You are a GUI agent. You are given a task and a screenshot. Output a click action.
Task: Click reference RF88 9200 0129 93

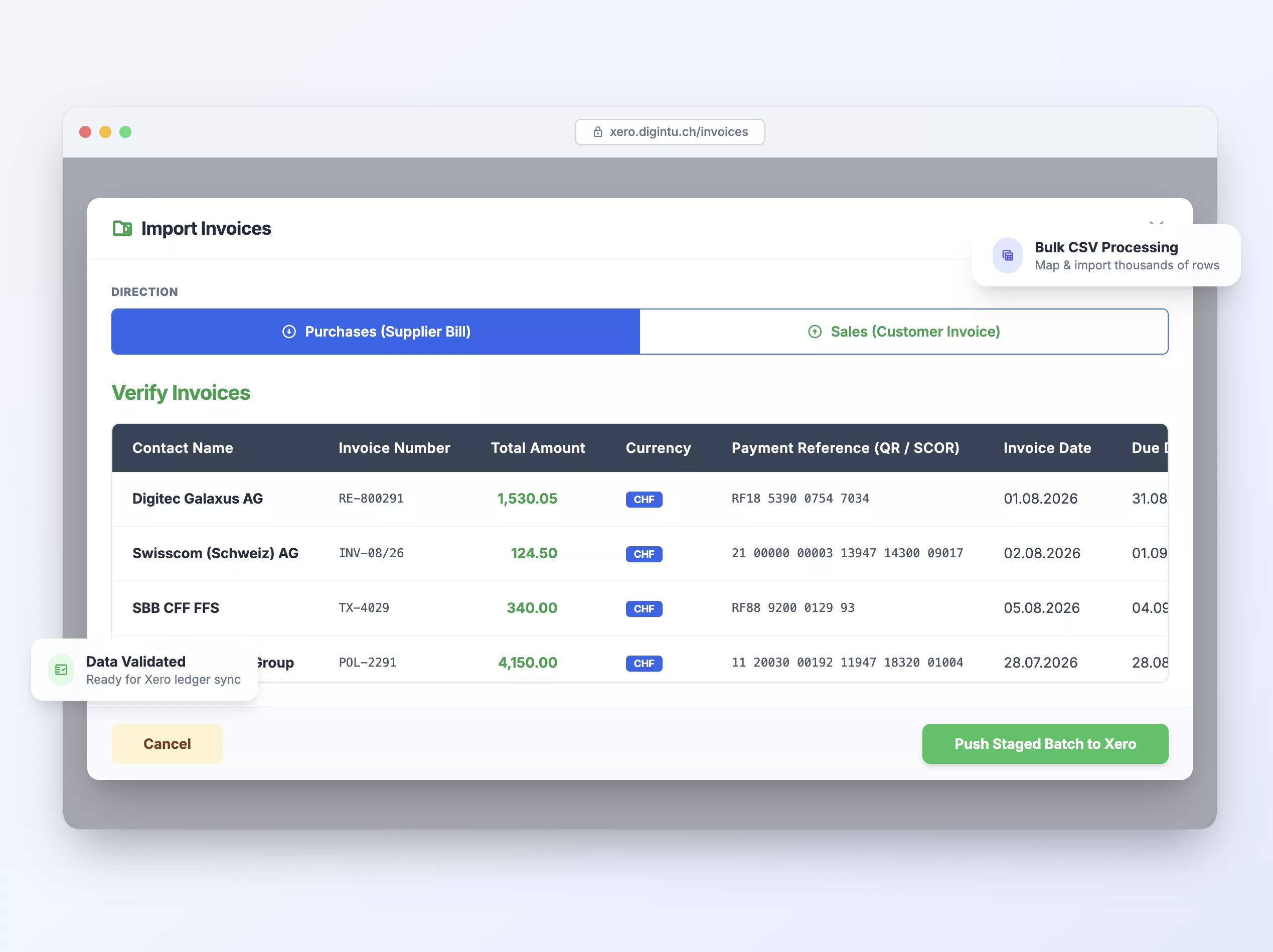793,608
